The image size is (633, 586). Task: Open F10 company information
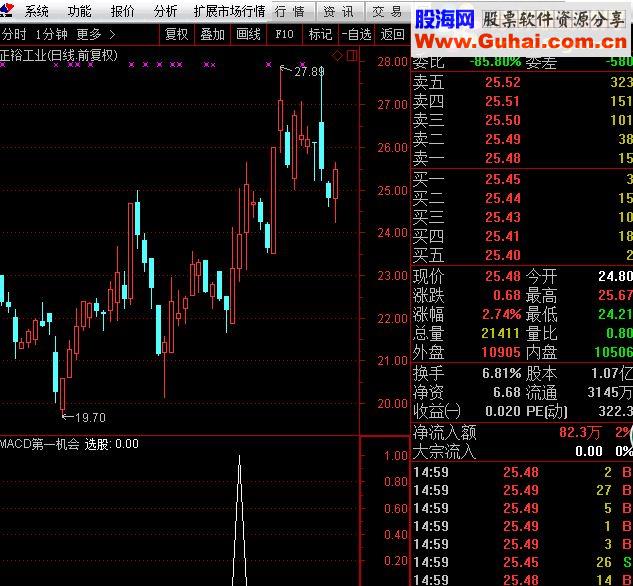pos(284,35)
